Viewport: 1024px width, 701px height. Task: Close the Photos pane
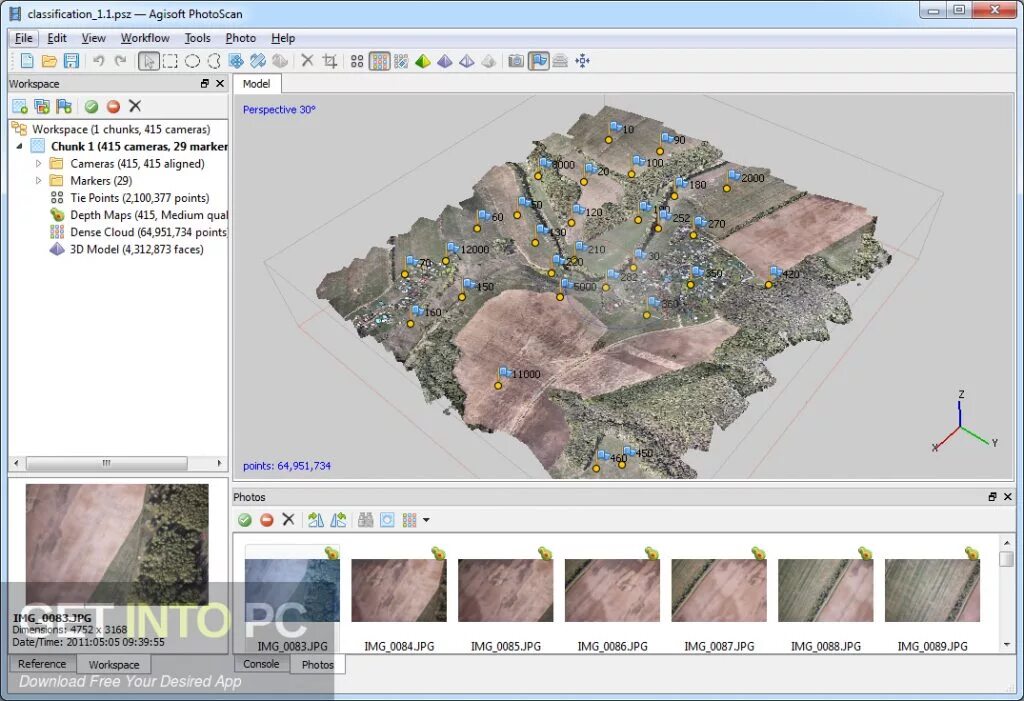[1008, 497]
